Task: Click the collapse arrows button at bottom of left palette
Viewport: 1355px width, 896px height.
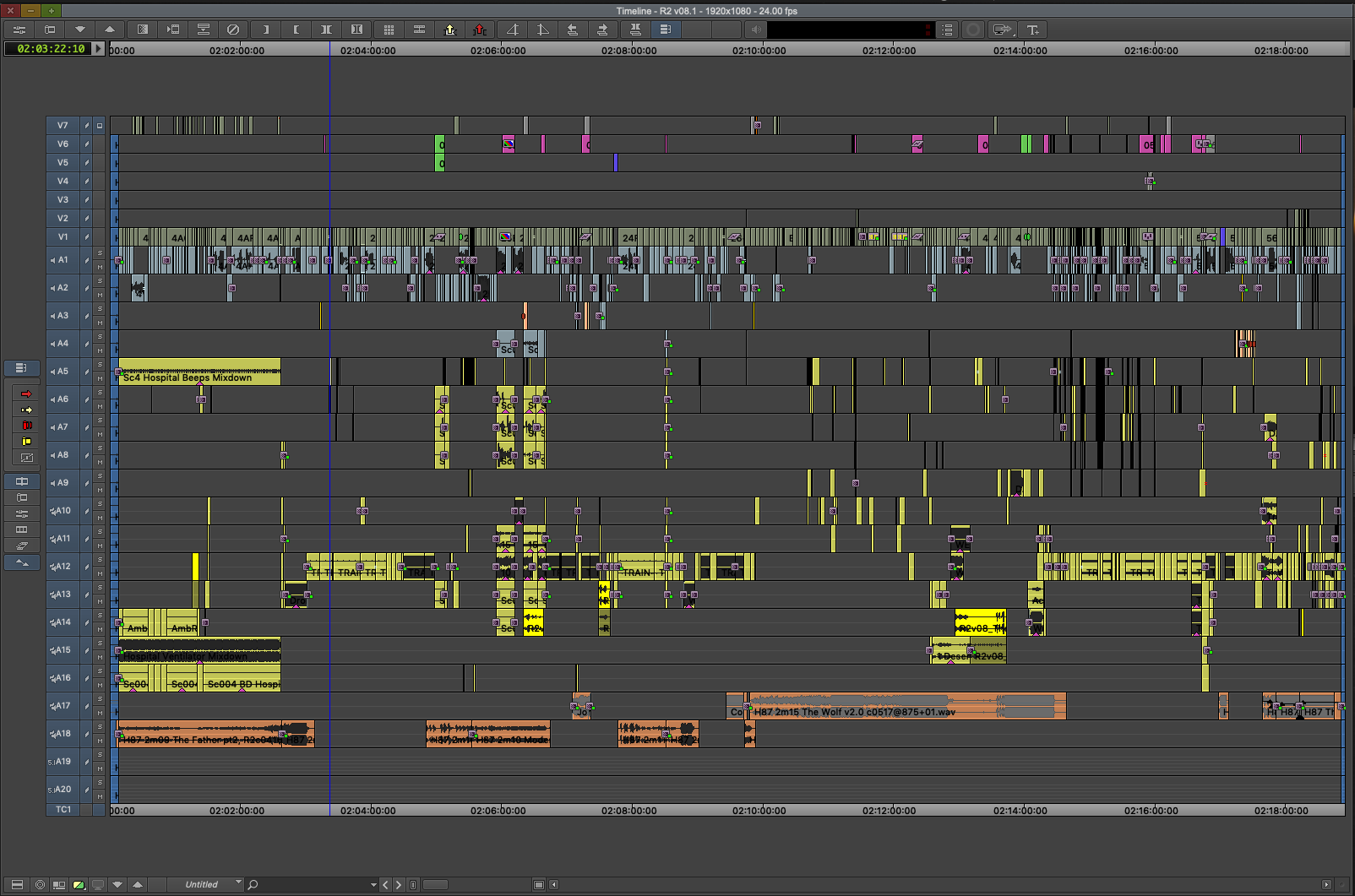Action: pos(22,562)
